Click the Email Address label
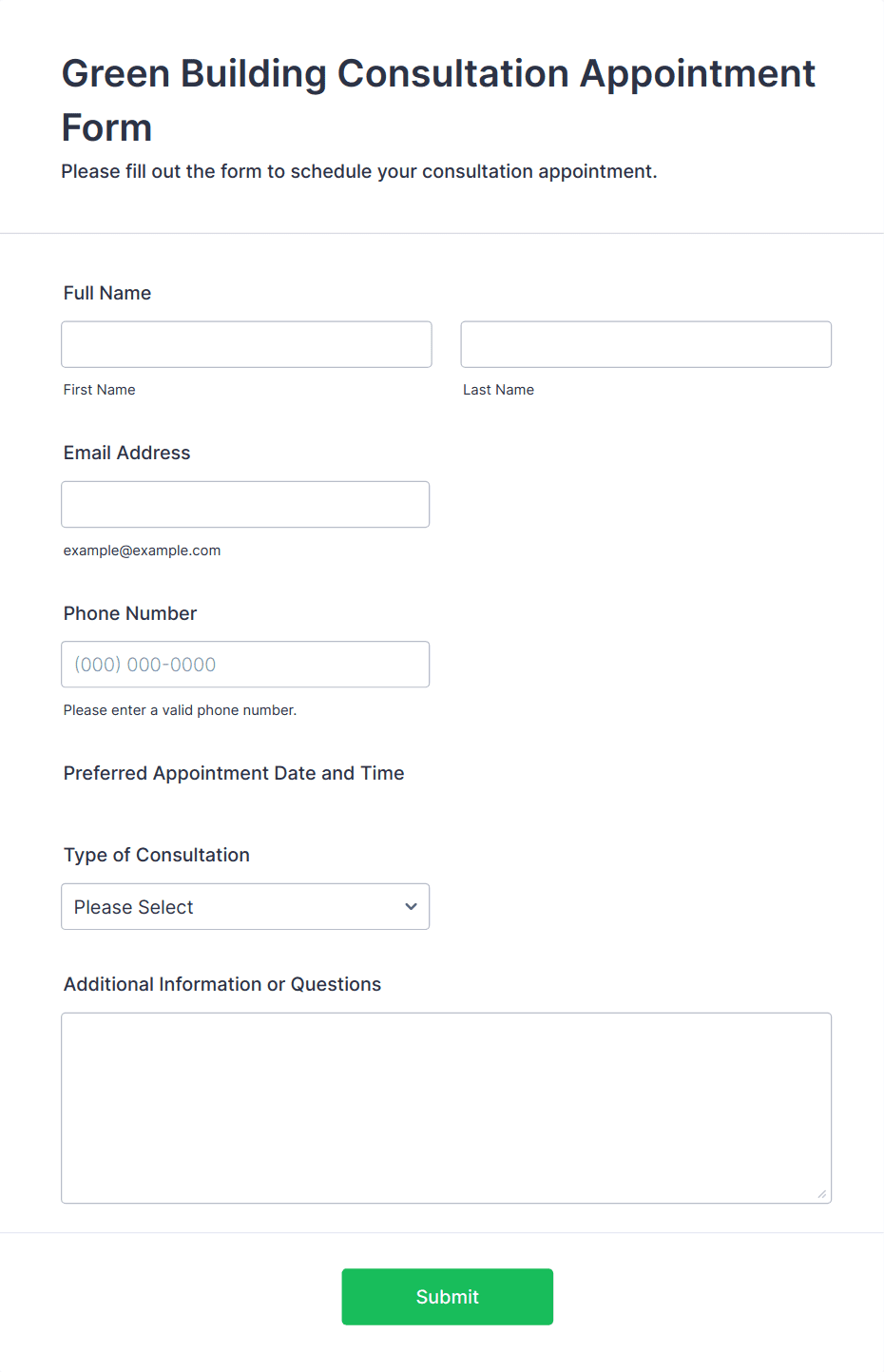This screenshot has height=1372, width=884. (127, 453)
